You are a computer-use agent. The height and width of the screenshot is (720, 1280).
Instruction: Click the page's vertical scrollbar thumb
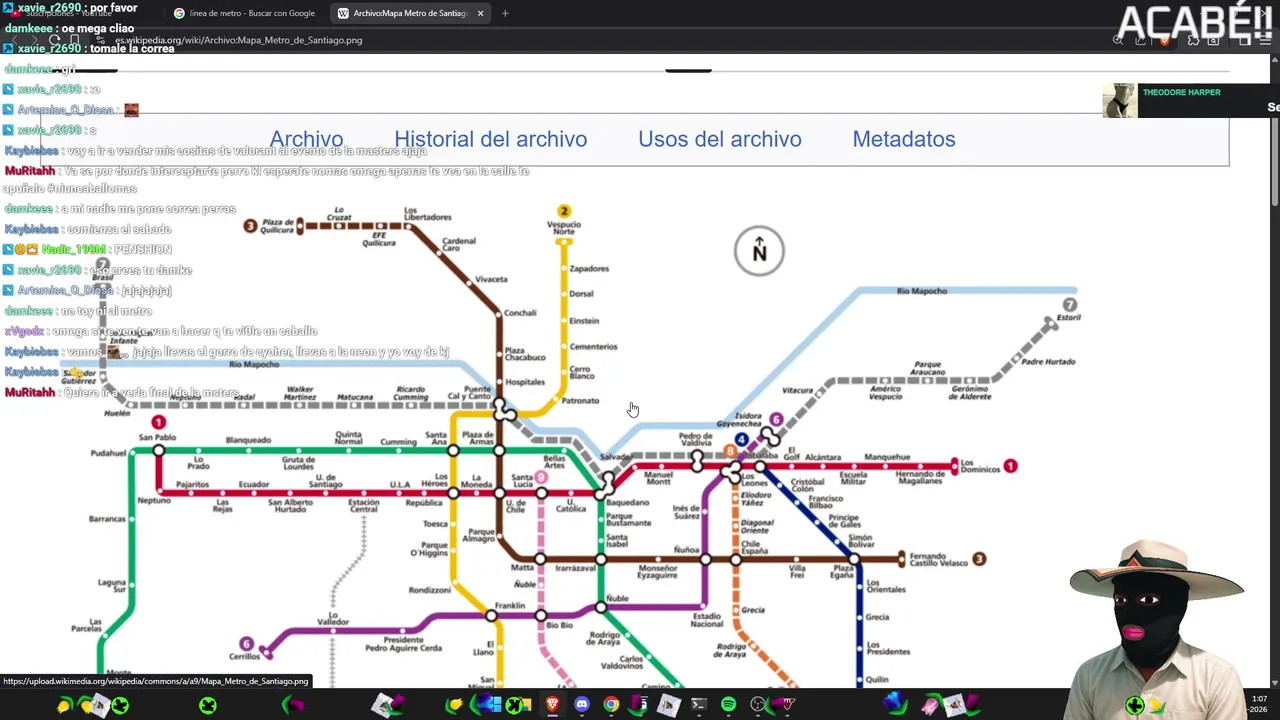[x=1274, y=135]
